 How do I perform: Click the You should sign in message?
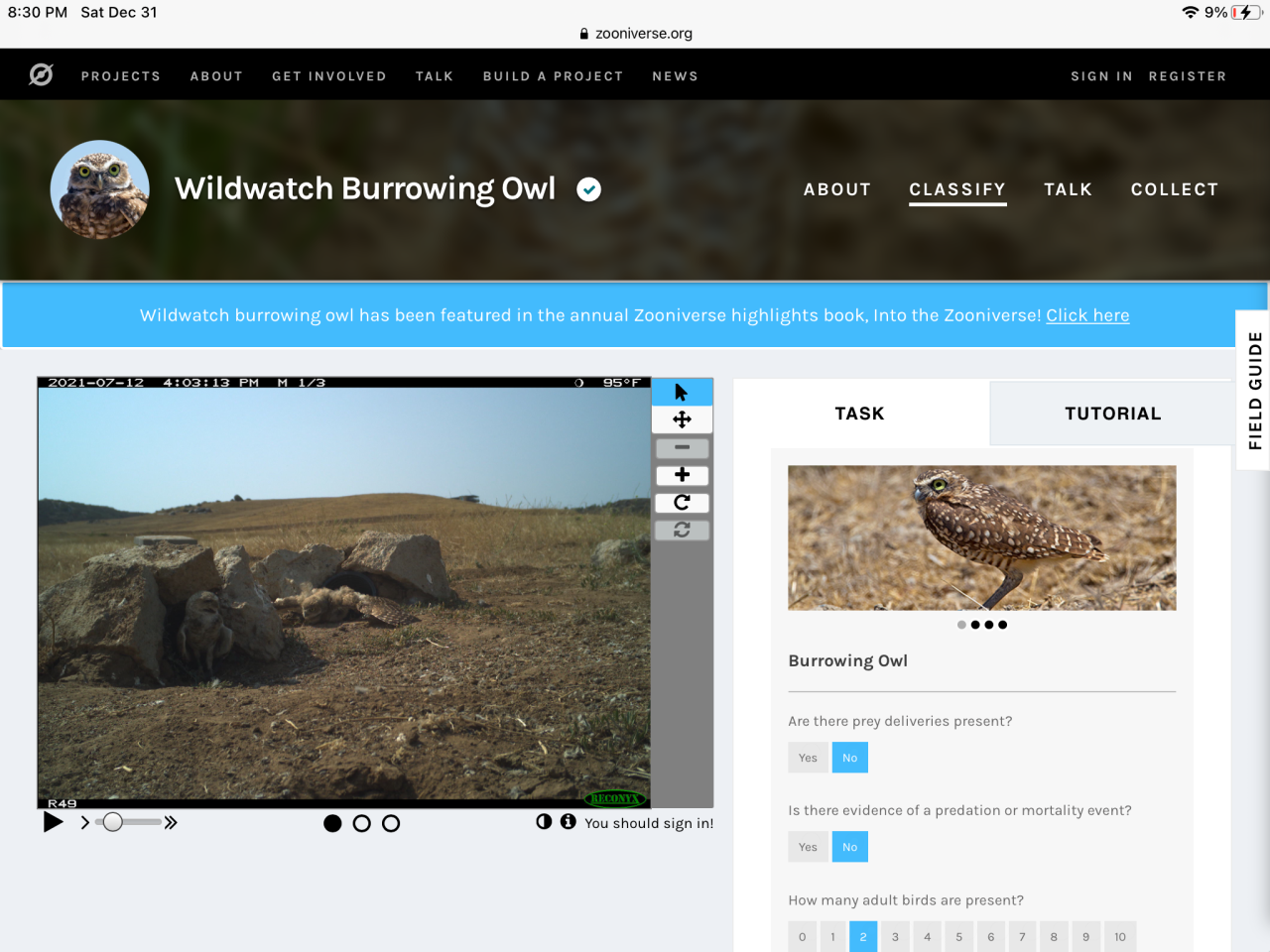tap(649, 823)
